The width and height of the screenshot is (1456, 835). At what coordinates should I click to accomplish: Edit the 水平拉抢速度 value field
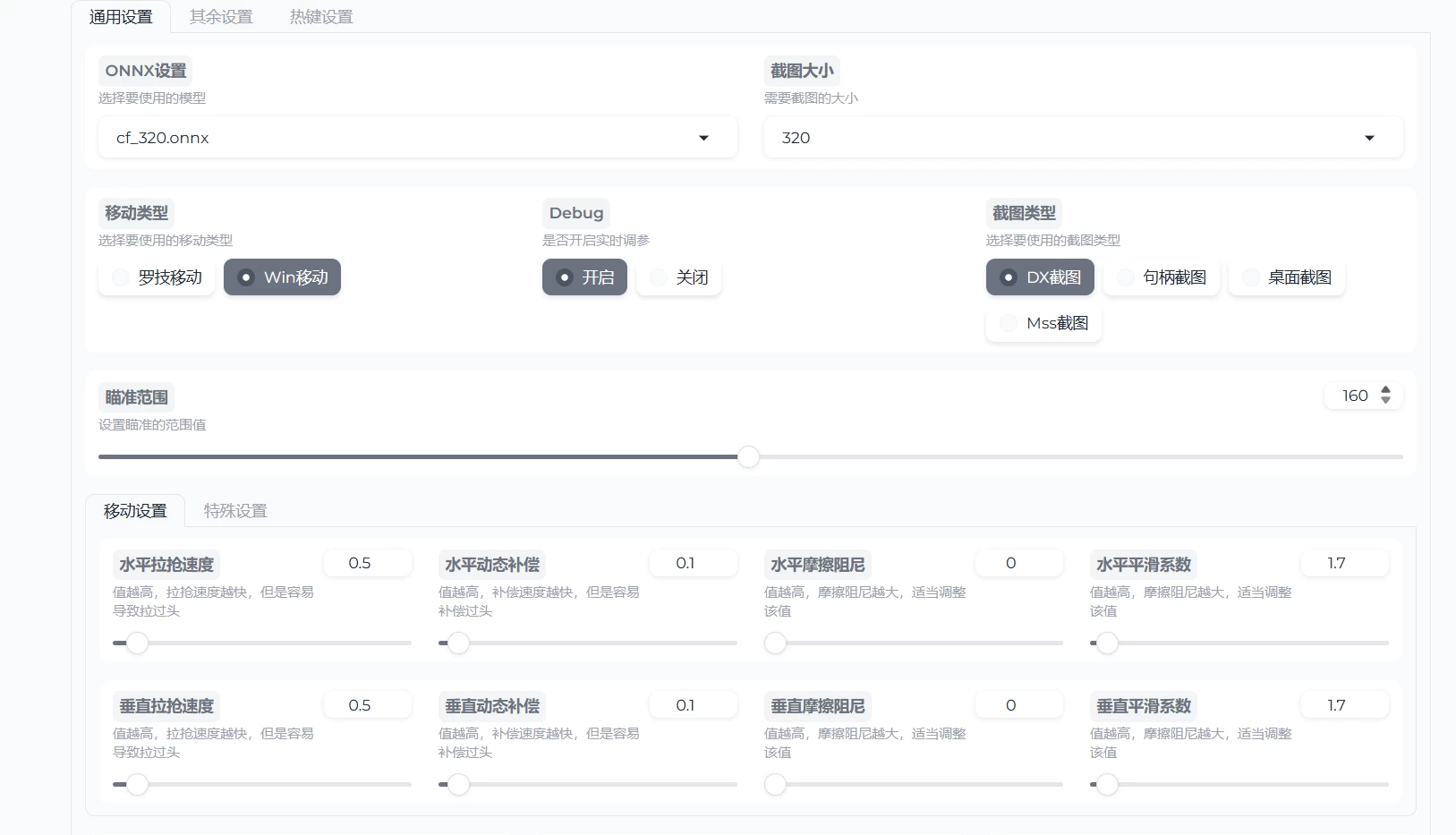[367, 563]
